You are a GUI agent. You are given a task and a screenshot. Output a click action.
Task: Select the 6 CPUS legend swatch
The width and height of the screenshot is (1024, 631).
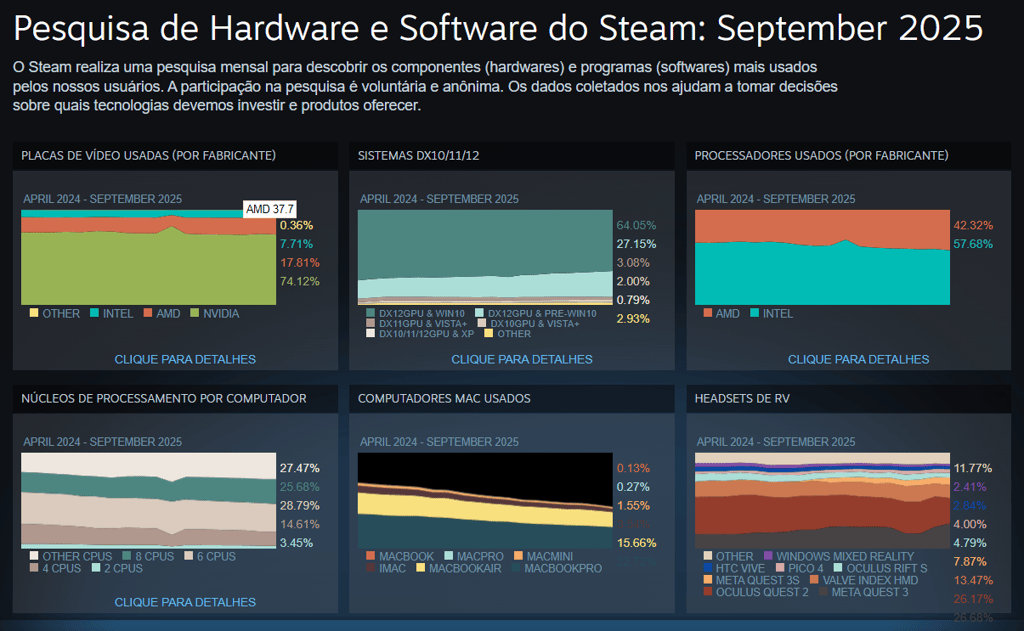(x=188, y=556)
